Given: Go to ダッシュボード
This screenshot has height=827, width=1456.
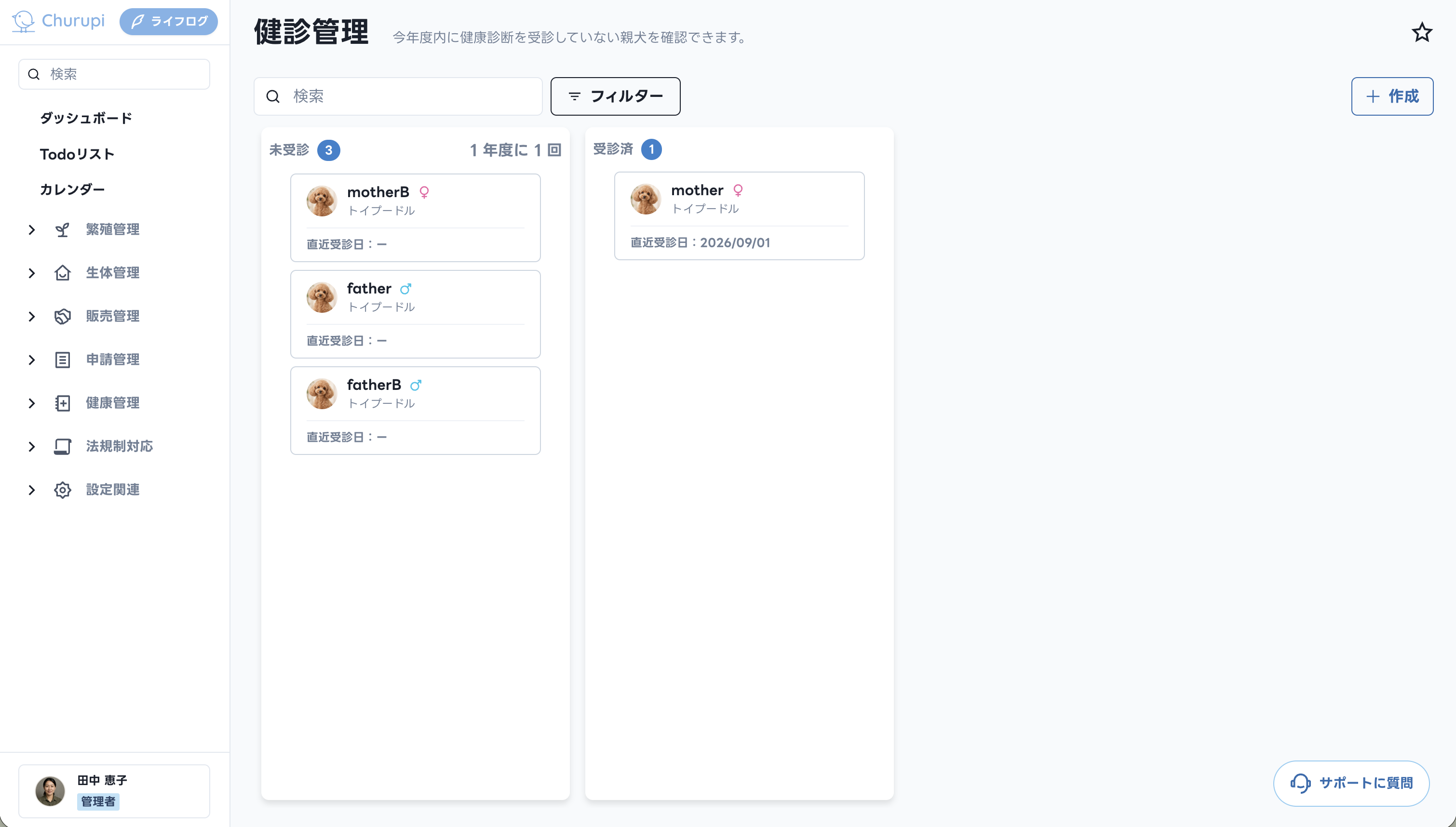Looking at the screenshot, I should (x=86, y=118).
